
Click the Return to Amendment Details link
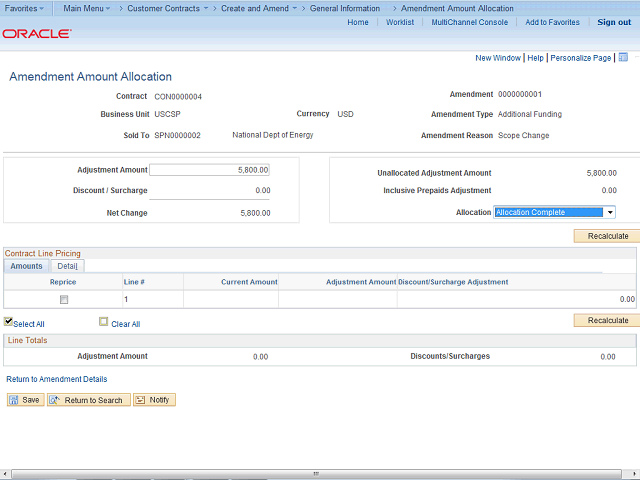57,379
